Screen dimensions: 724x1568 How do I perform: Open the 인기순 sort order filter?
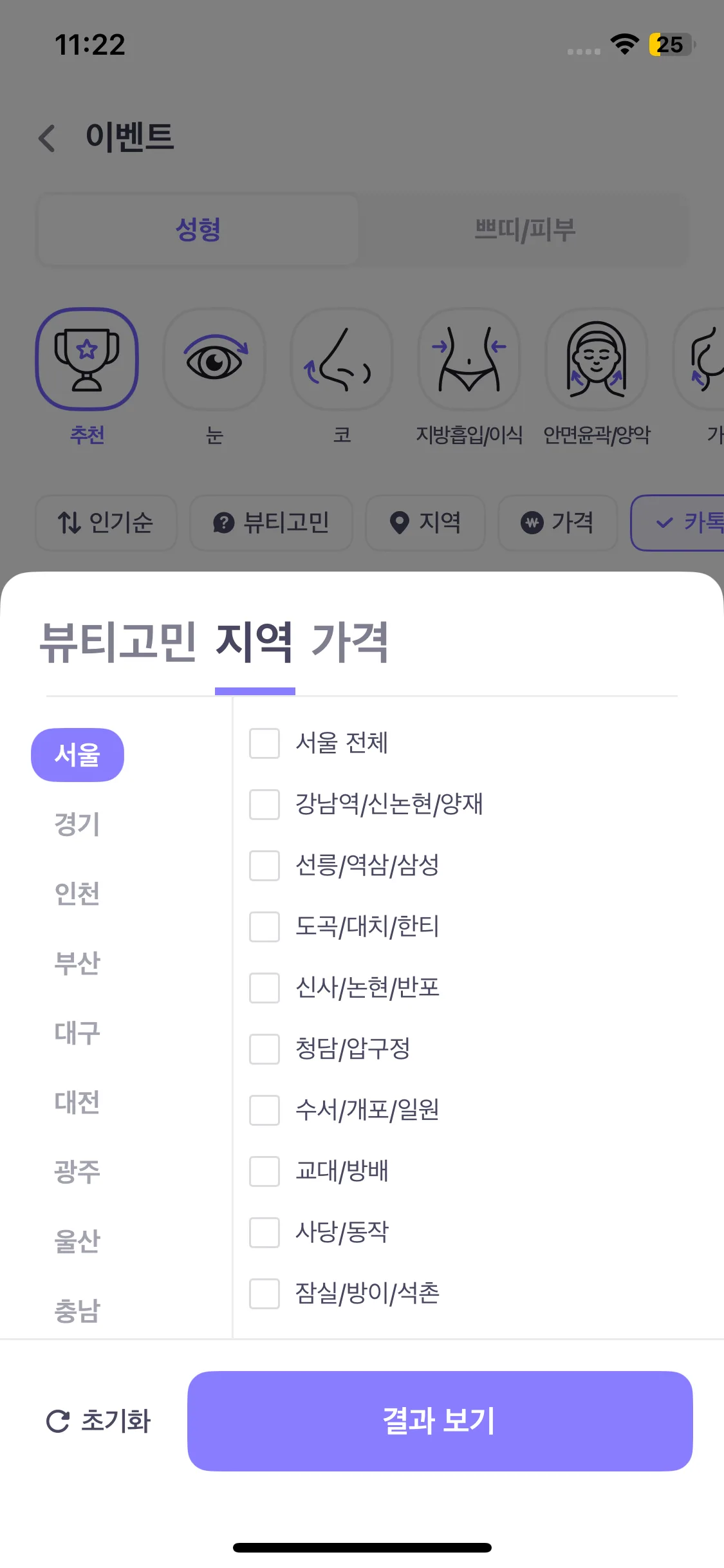point(106,523)
